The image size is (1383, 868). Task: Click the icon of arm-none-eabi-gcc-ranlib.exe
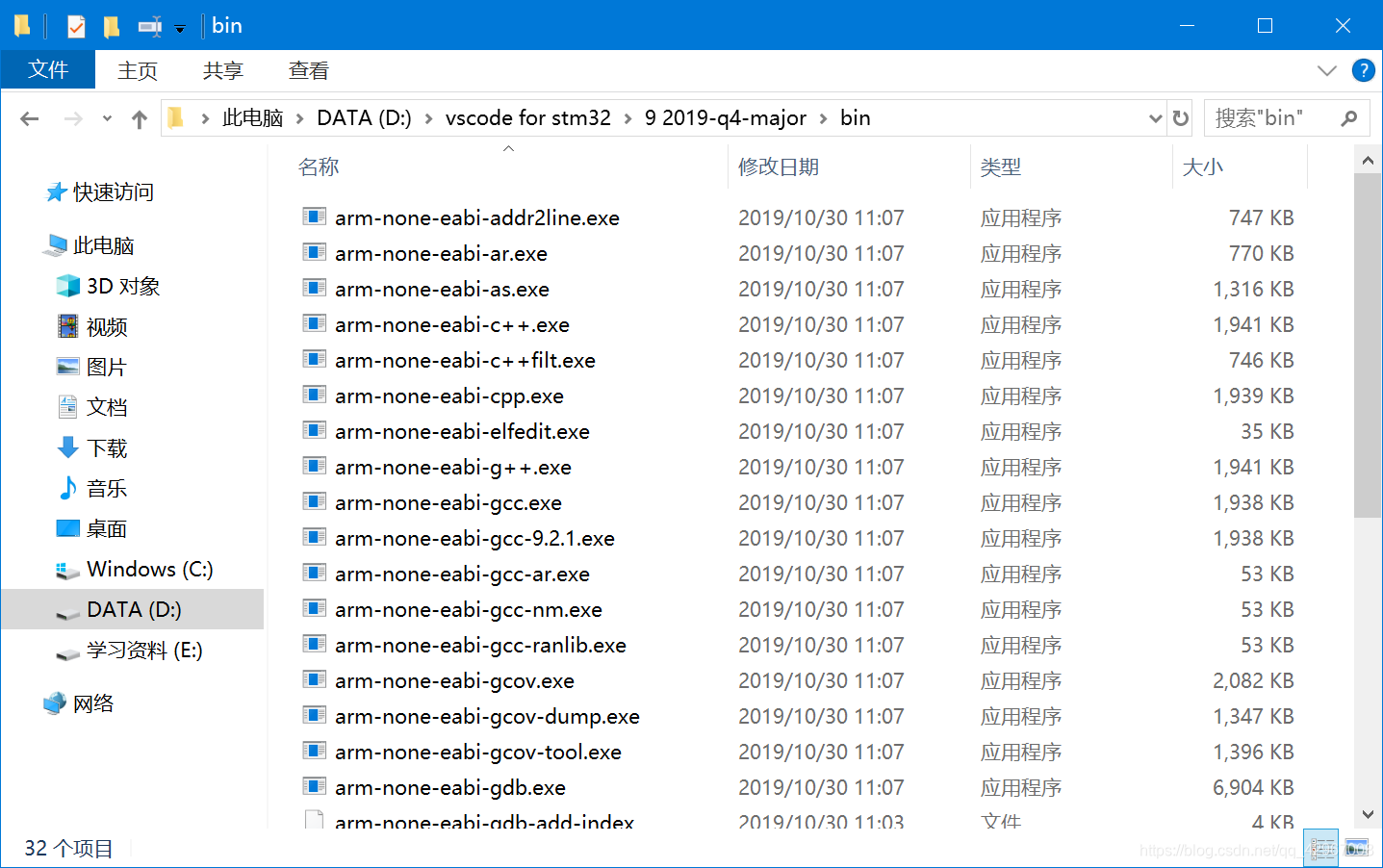pos(314,644)
